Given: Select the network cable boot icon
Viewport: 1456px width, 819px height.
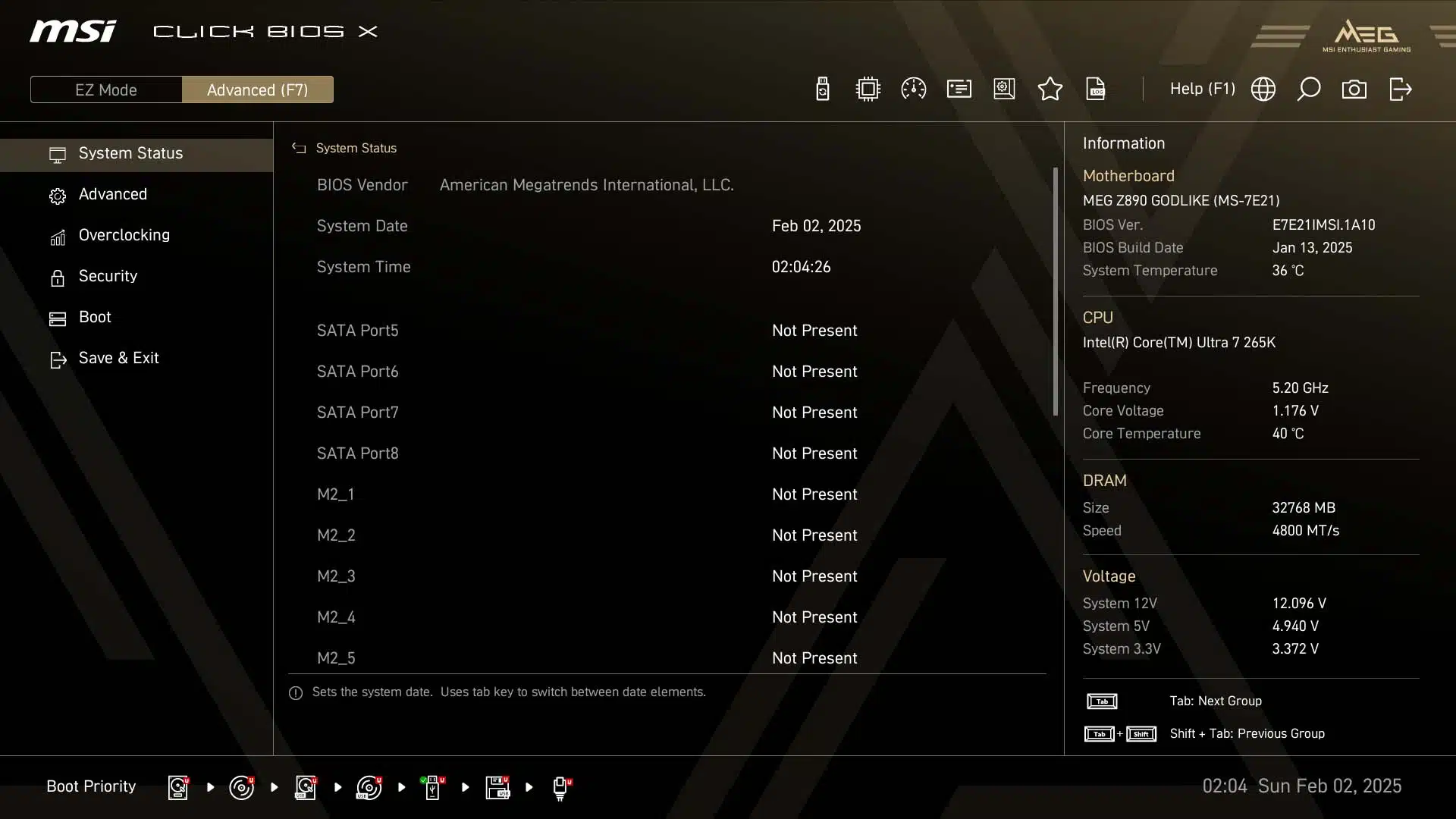Looking at the screenshot, I should tap(561, 787).
